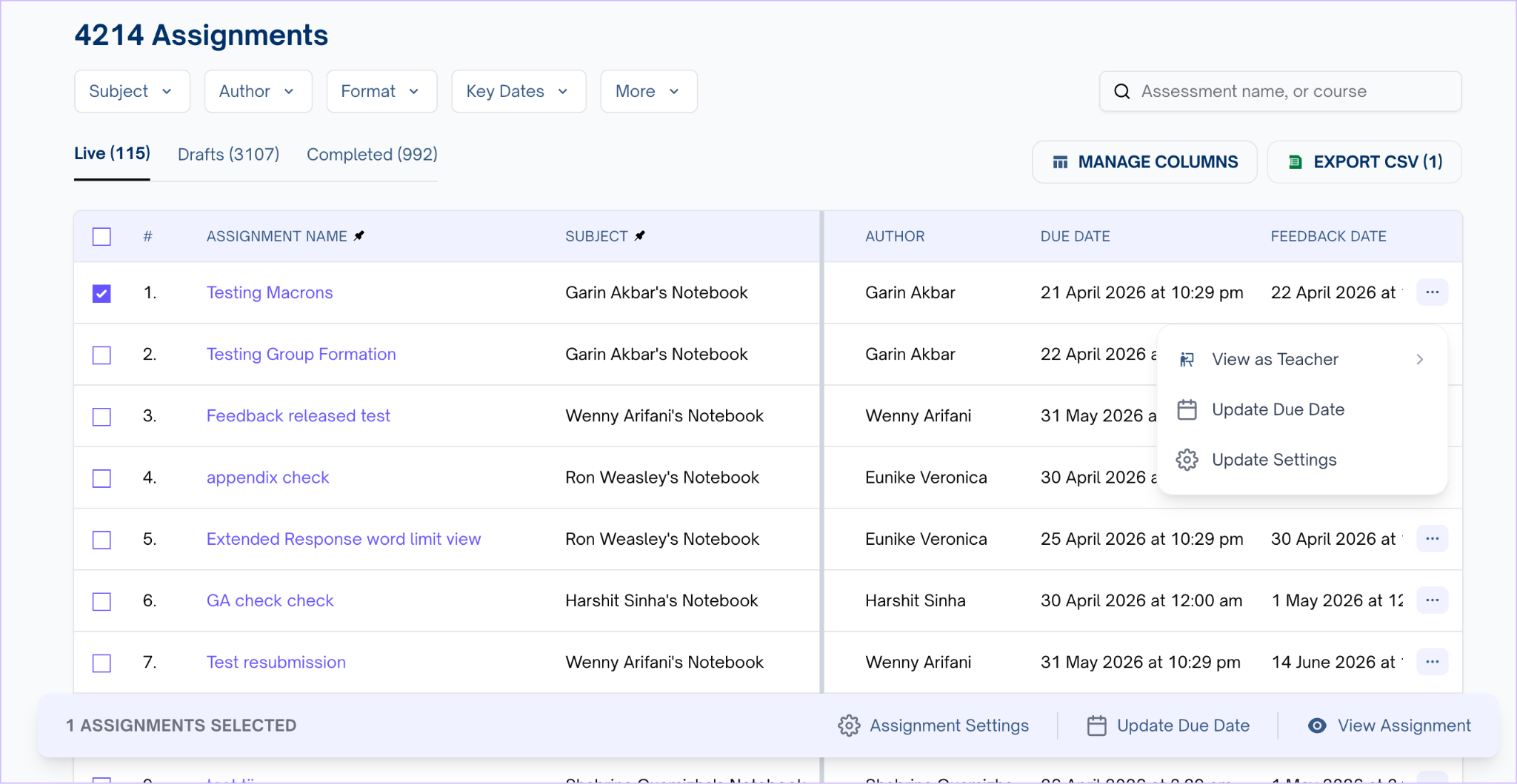Open the Extended Response word limit view link
The width and height of the screenshot is (1517, 784).
point(344,539)
